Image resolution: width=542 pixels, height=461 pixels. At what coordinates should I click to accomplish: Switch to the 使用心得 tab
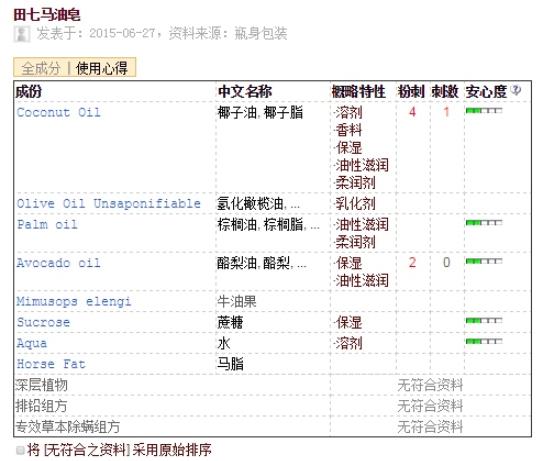coord(102,68)
